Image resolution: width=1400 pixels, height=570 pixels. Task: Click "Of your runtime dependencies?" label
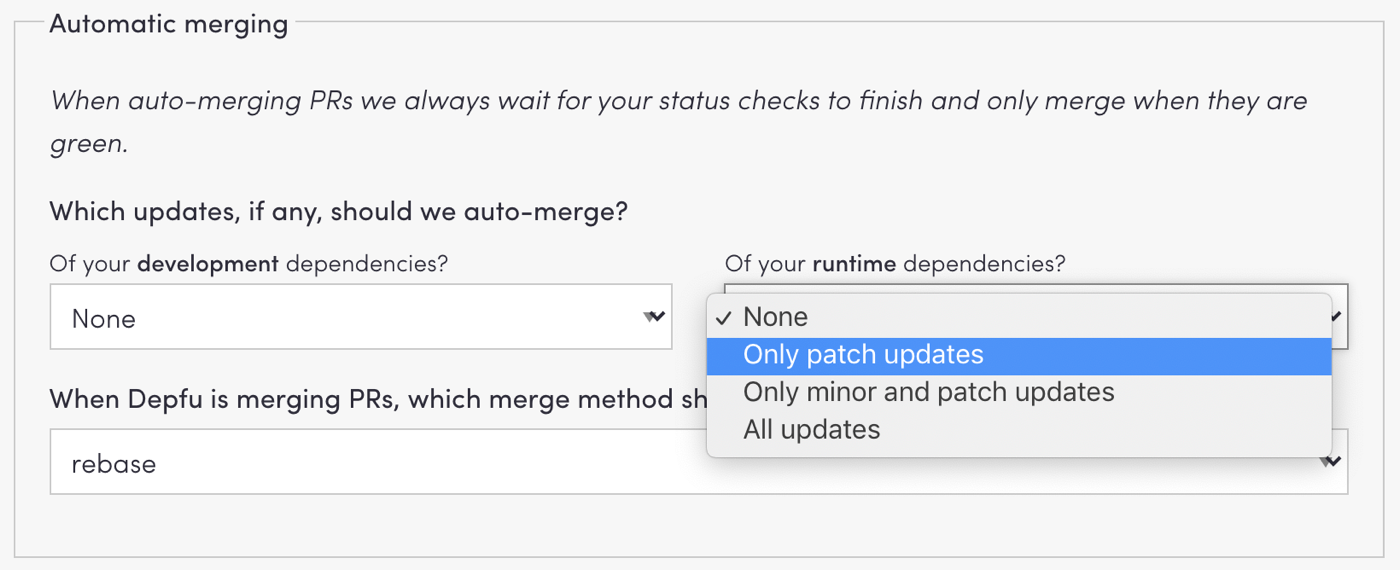tap(895, 265)
